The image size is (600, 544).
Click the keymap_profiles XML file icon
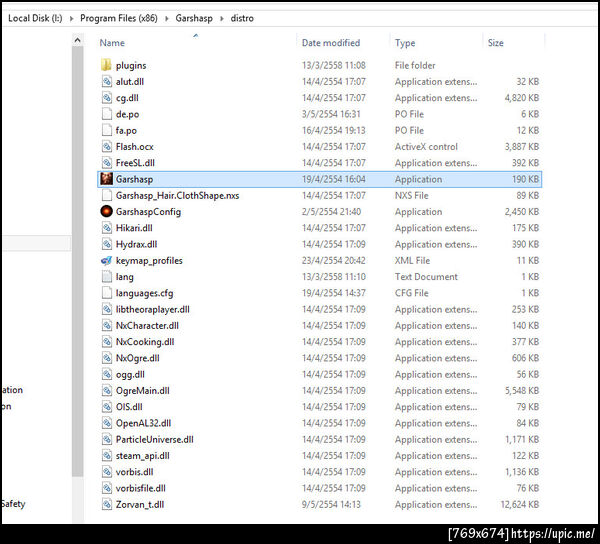point(106,260)
